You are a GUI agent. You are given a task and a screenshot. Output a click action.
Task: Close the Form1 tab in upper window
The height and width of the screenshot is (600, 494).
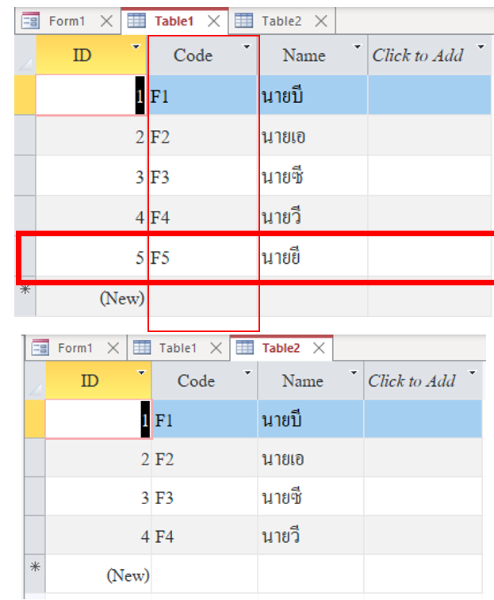click(106, 21)
